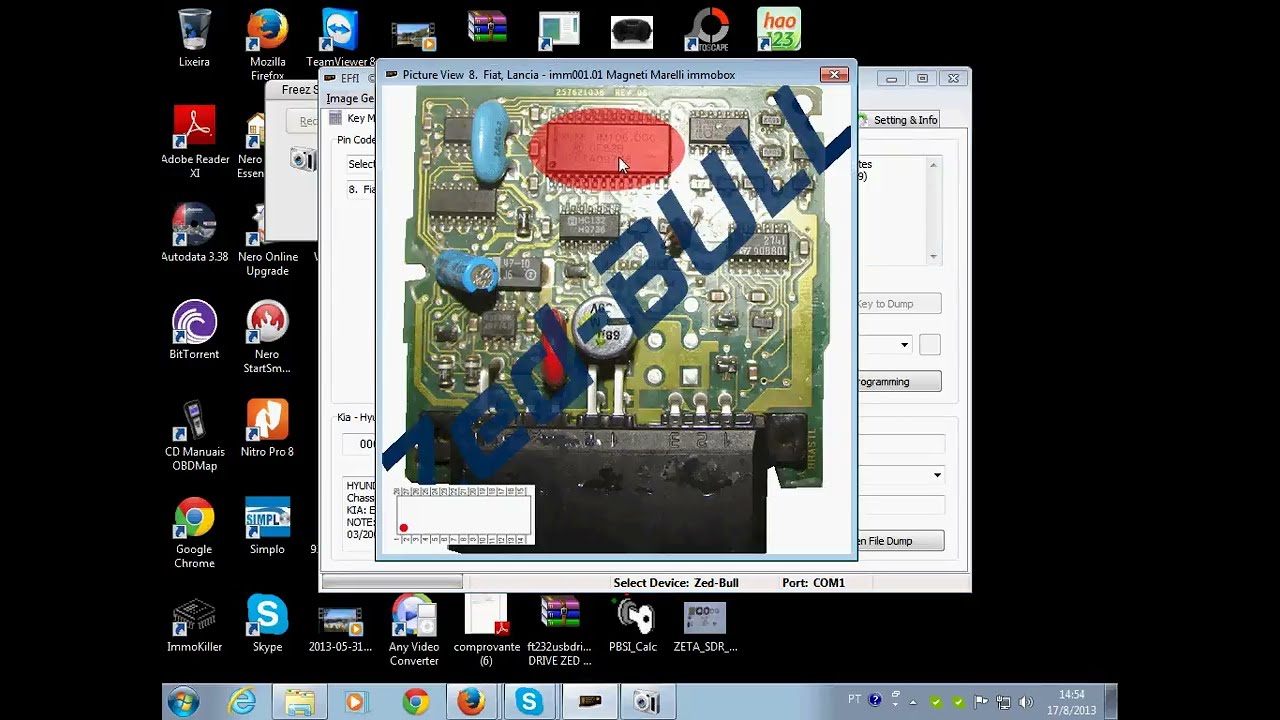This screenshot has height=720, width=1280.
Task: Switch to Firefox in taskbar
Action: (x=471, y=702)
